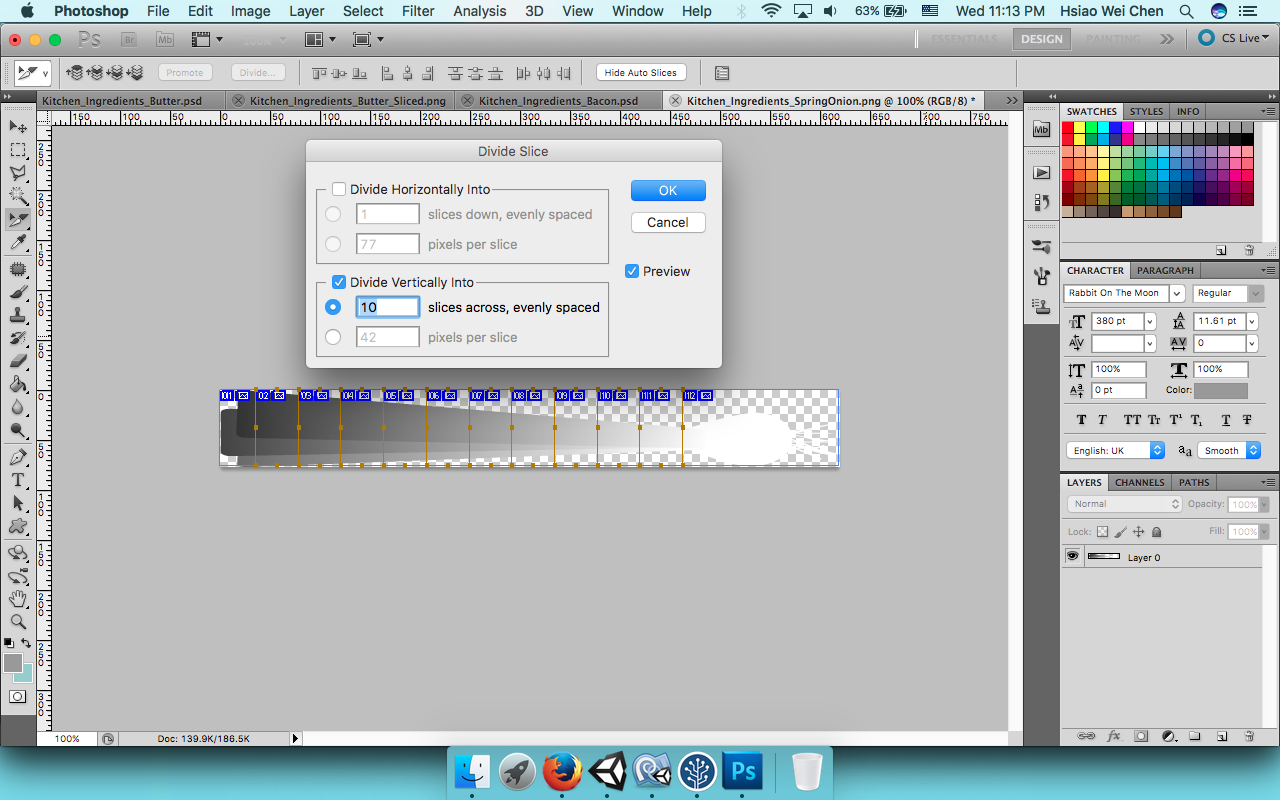Image resolution: width=1280 pixels, height=800 pixels.
Task: Select the Rectangular Marquee tool
Action: tap(18, 150)
